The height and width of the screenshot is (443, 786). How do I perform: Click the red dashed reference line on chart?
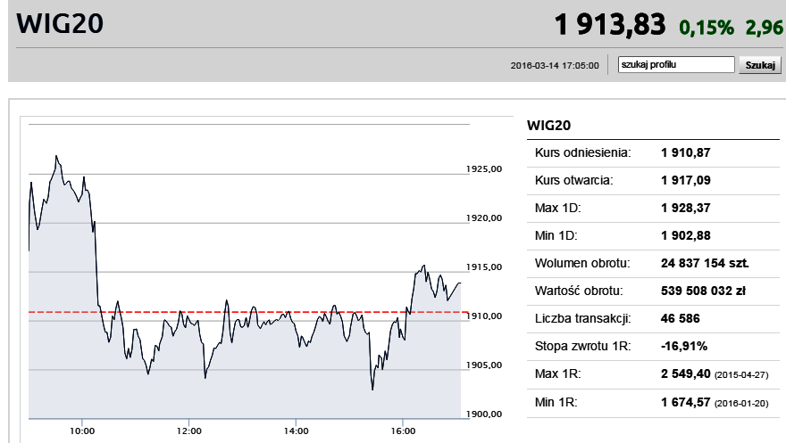pyautogui.click(x=248, y=312)
